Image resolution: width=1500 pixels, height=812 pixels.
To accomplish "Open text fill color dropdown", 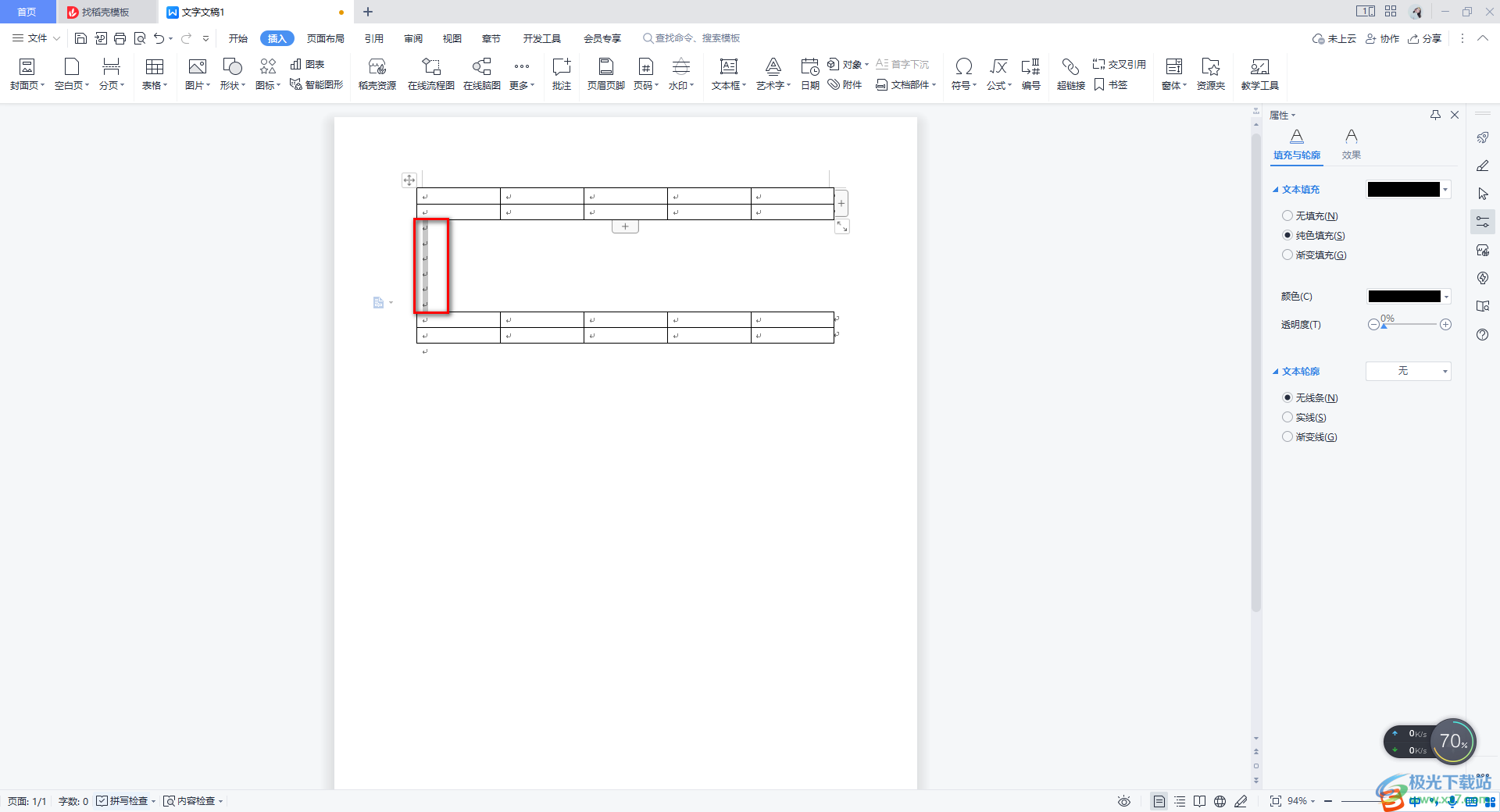I will click(x=1446, y=190).
